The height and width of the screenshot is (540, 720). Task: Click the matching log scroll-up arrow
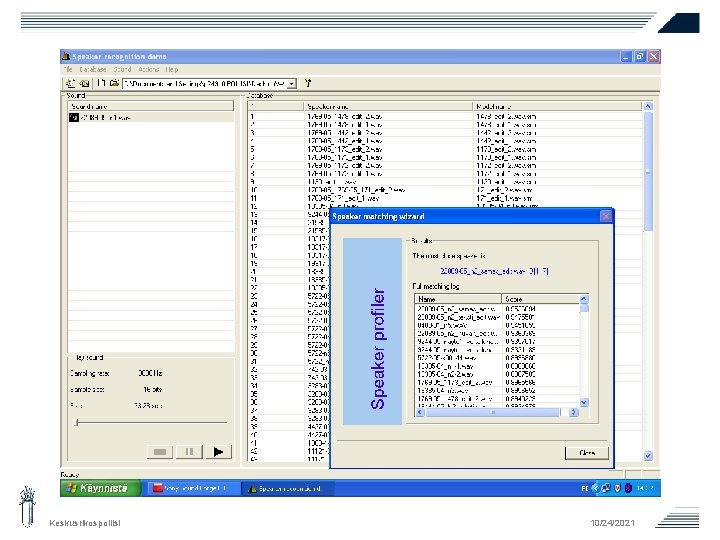pyautogui.click(x=584, y=299)
